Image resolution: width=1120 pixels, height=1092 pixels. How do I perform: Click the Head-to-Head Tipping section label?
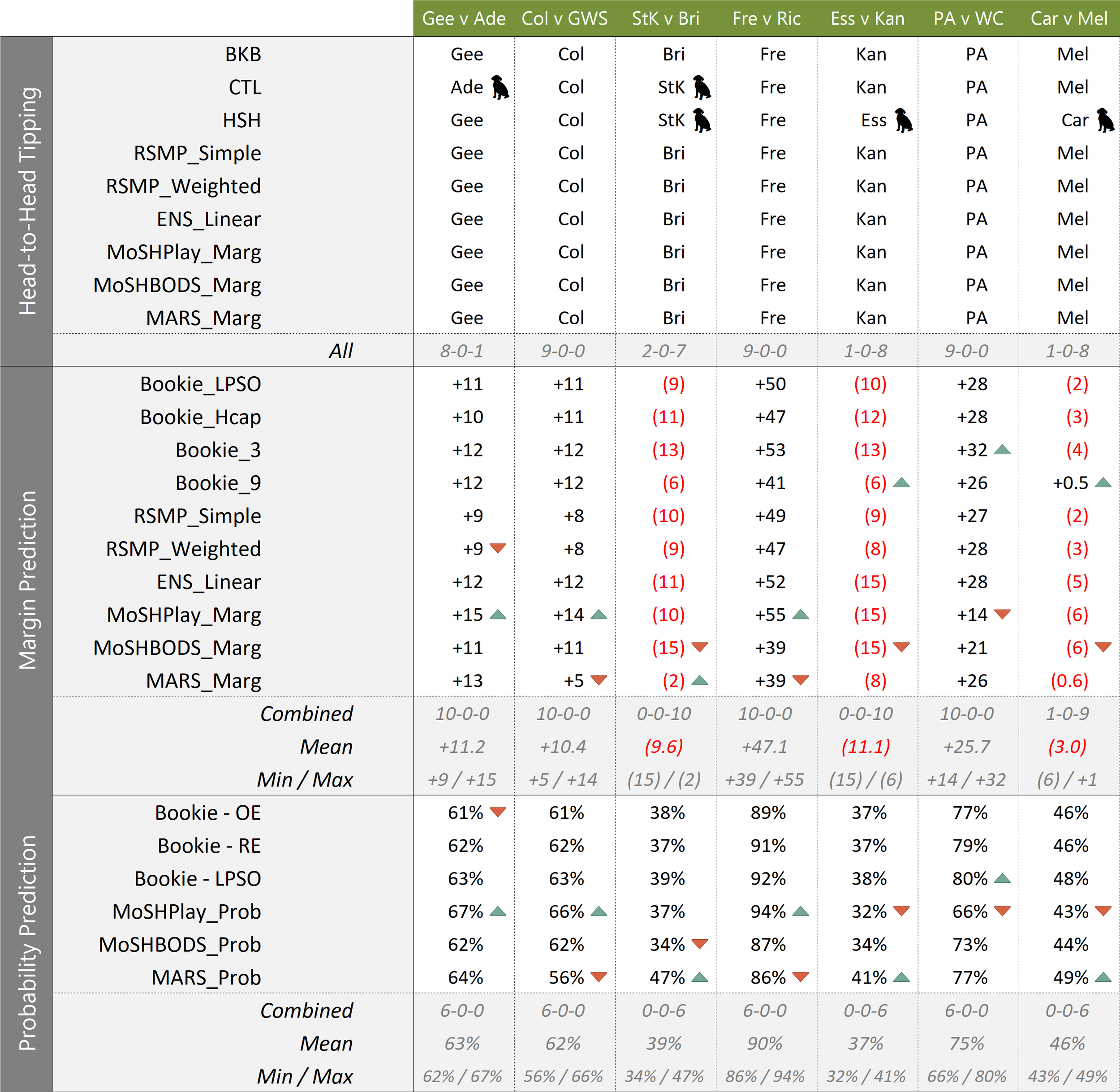coord(27,201)
